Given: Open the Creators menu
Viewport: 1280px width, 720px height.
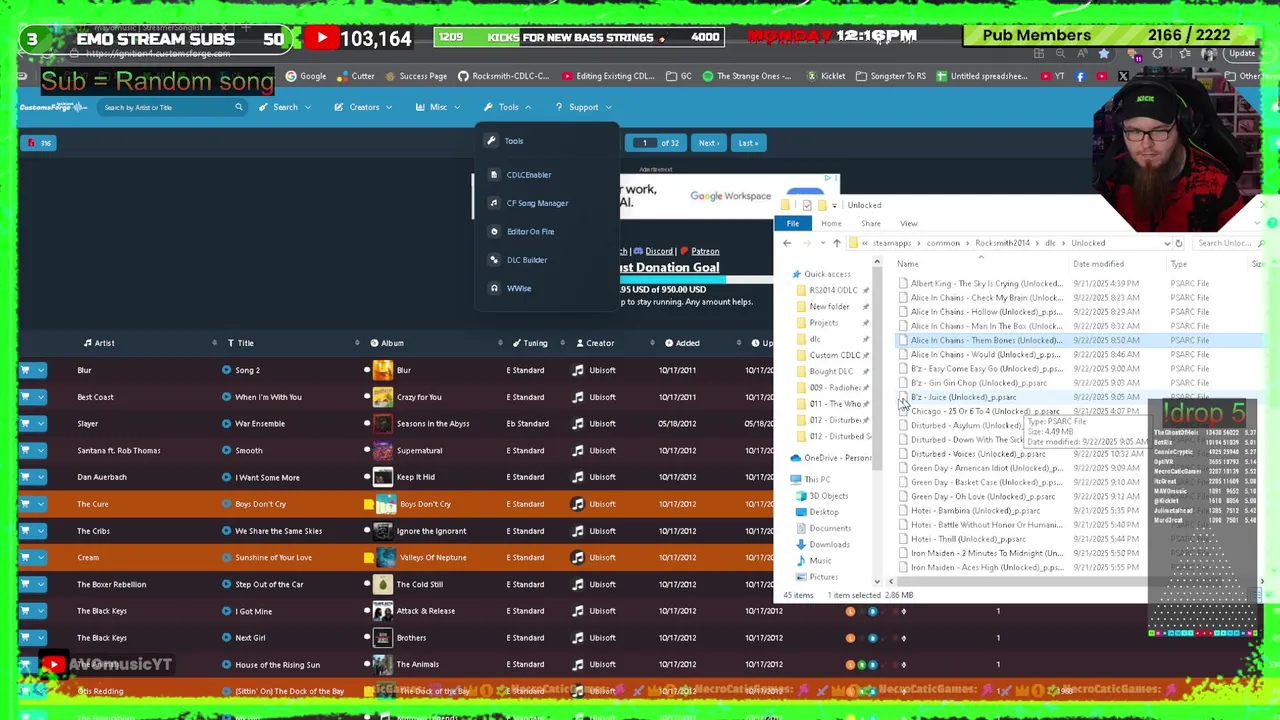Looking at the screenshot, I should 364,107.
